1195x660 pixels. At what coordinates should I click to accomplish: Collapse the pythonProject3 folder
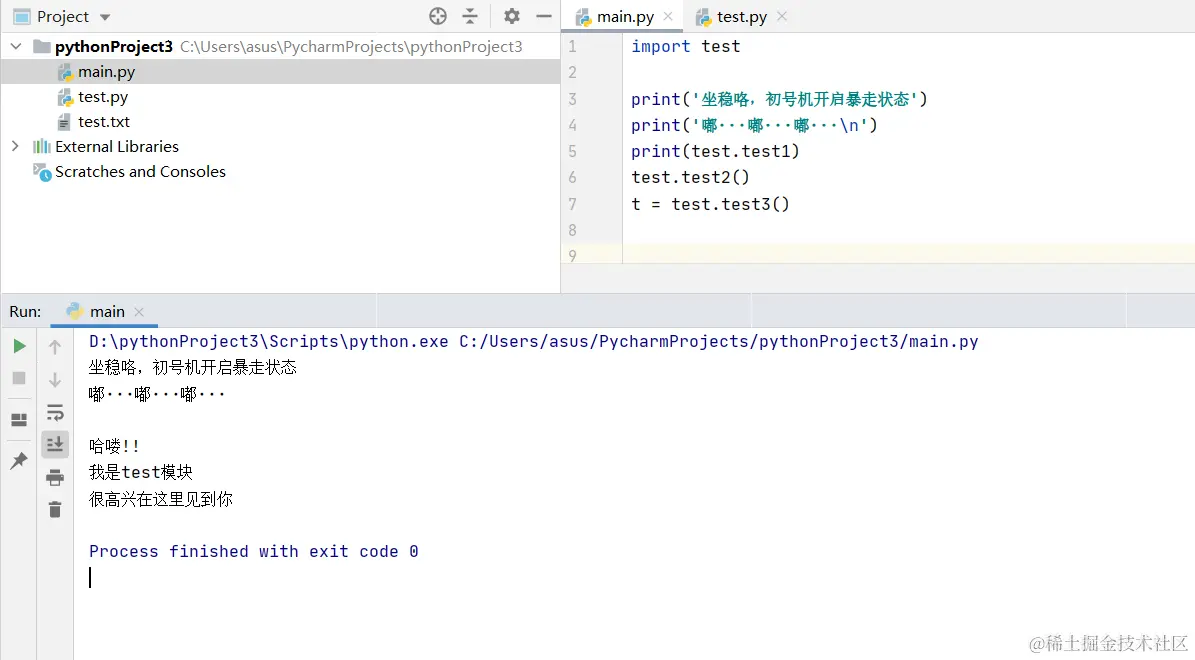[16, 46]
